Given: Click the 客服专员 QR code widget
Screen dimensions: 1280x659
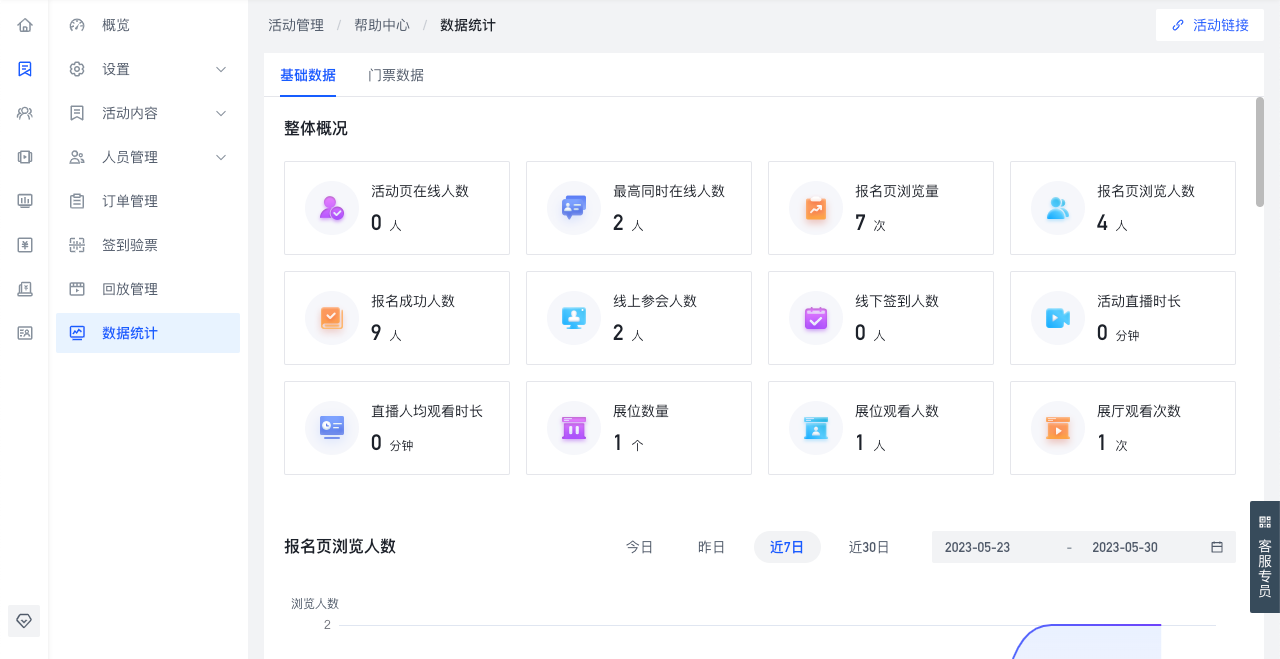Looking at the screenshot, I should [1265, 557].
